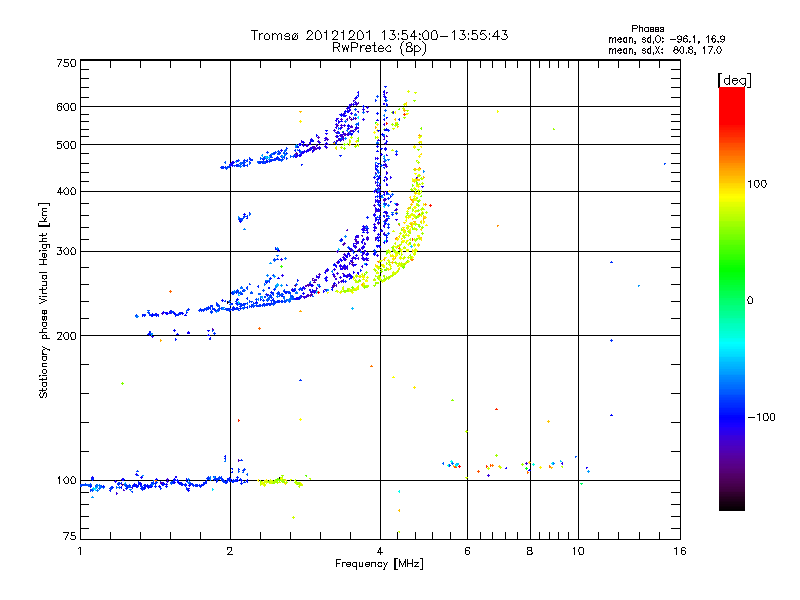Click x-axis tick label '16'
The image size is (800, 600).
680,551
